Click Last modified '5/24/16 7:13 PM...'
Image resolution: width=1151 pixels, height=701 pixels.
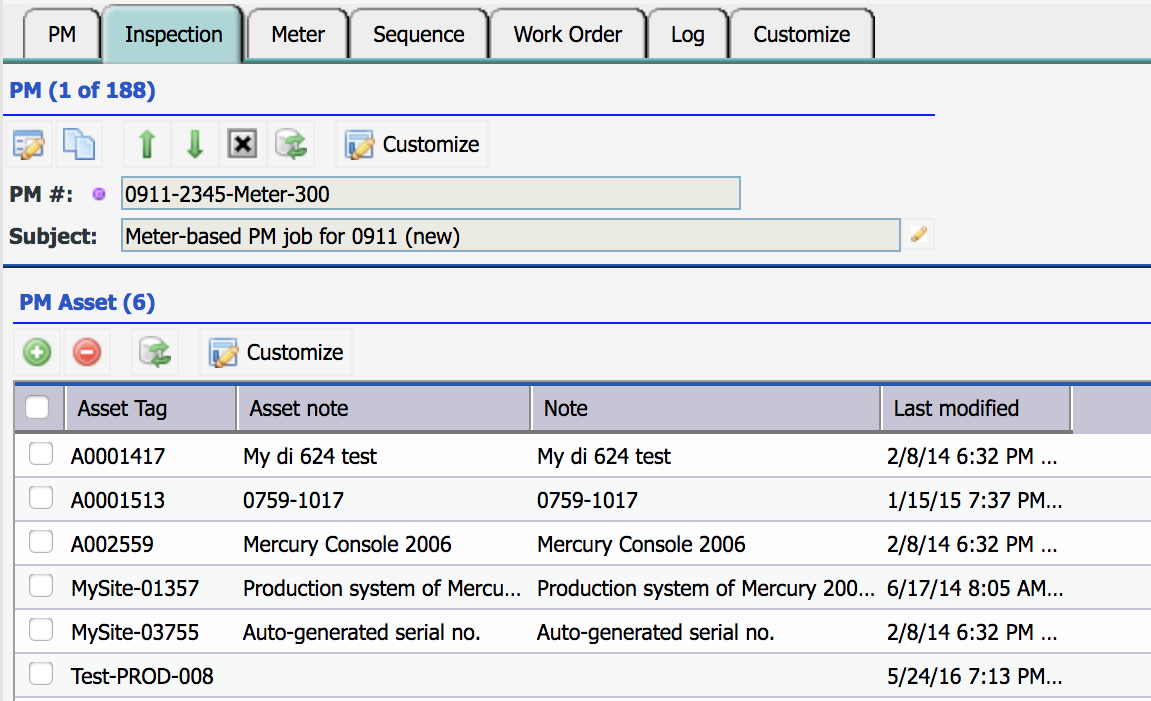click(x=975, y=677)
